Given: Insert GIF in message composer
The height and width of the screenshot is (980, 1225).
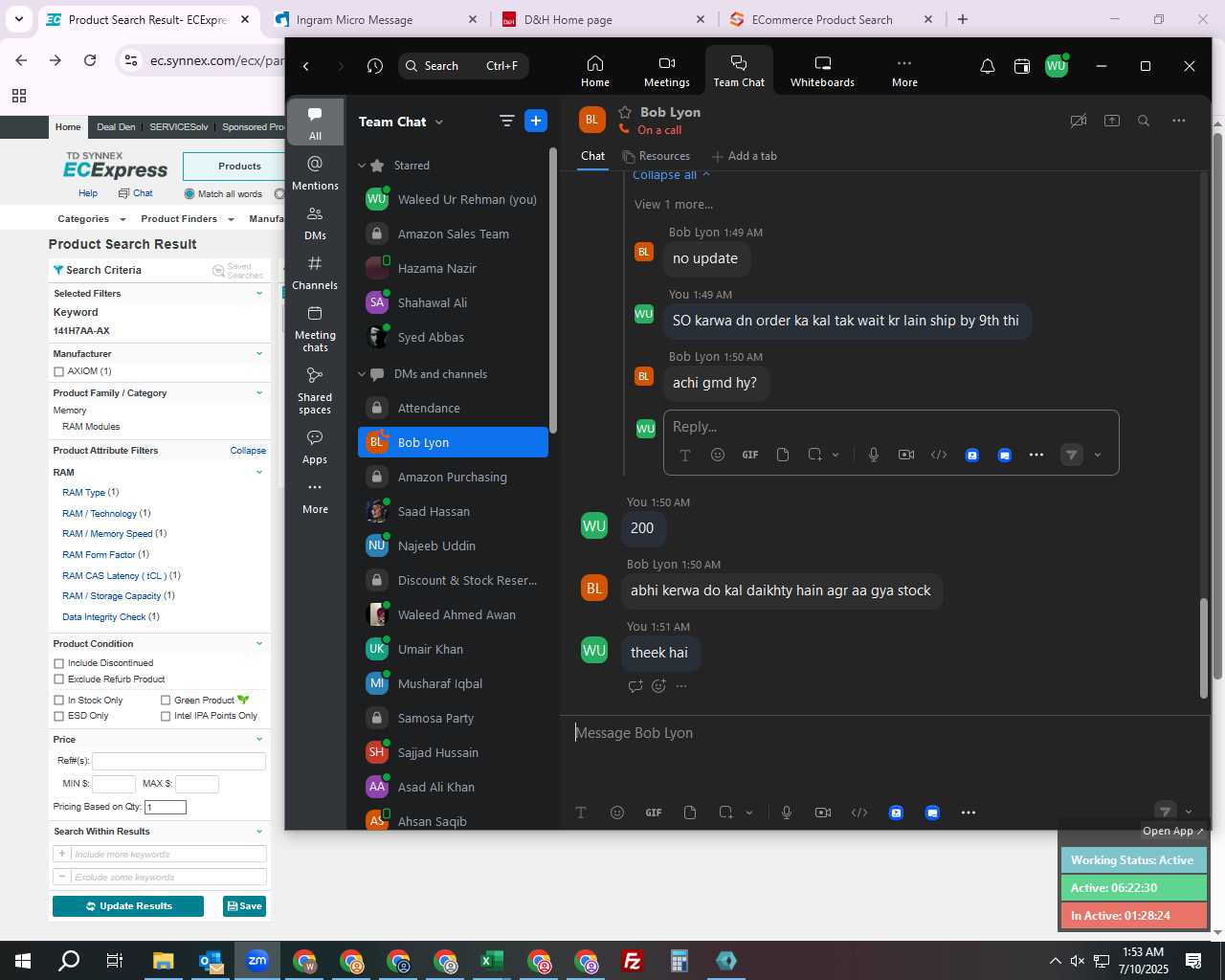Looking at the screenshot, I should point(654,813).
